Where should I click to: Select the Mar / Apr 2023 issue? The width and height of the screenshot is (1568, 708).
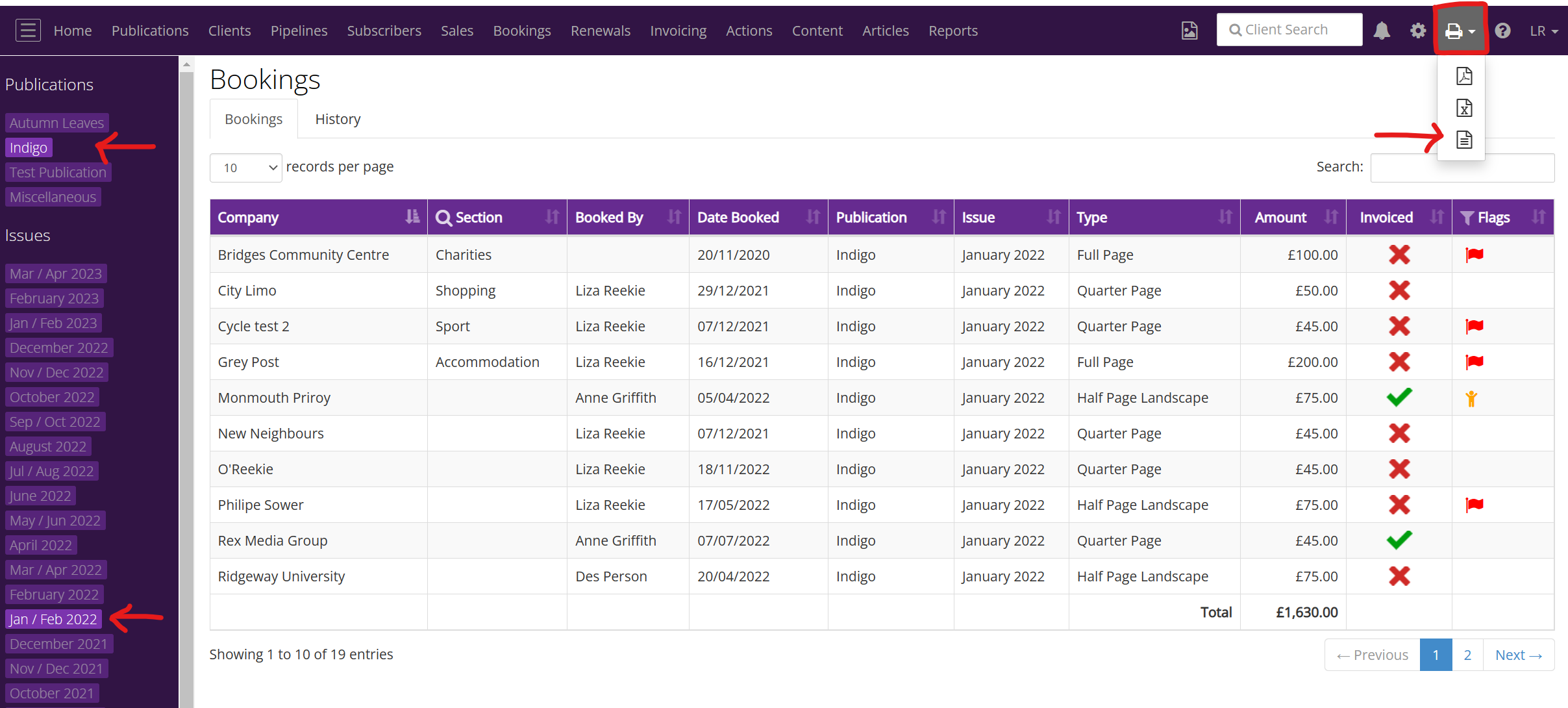tap(56, 273)
